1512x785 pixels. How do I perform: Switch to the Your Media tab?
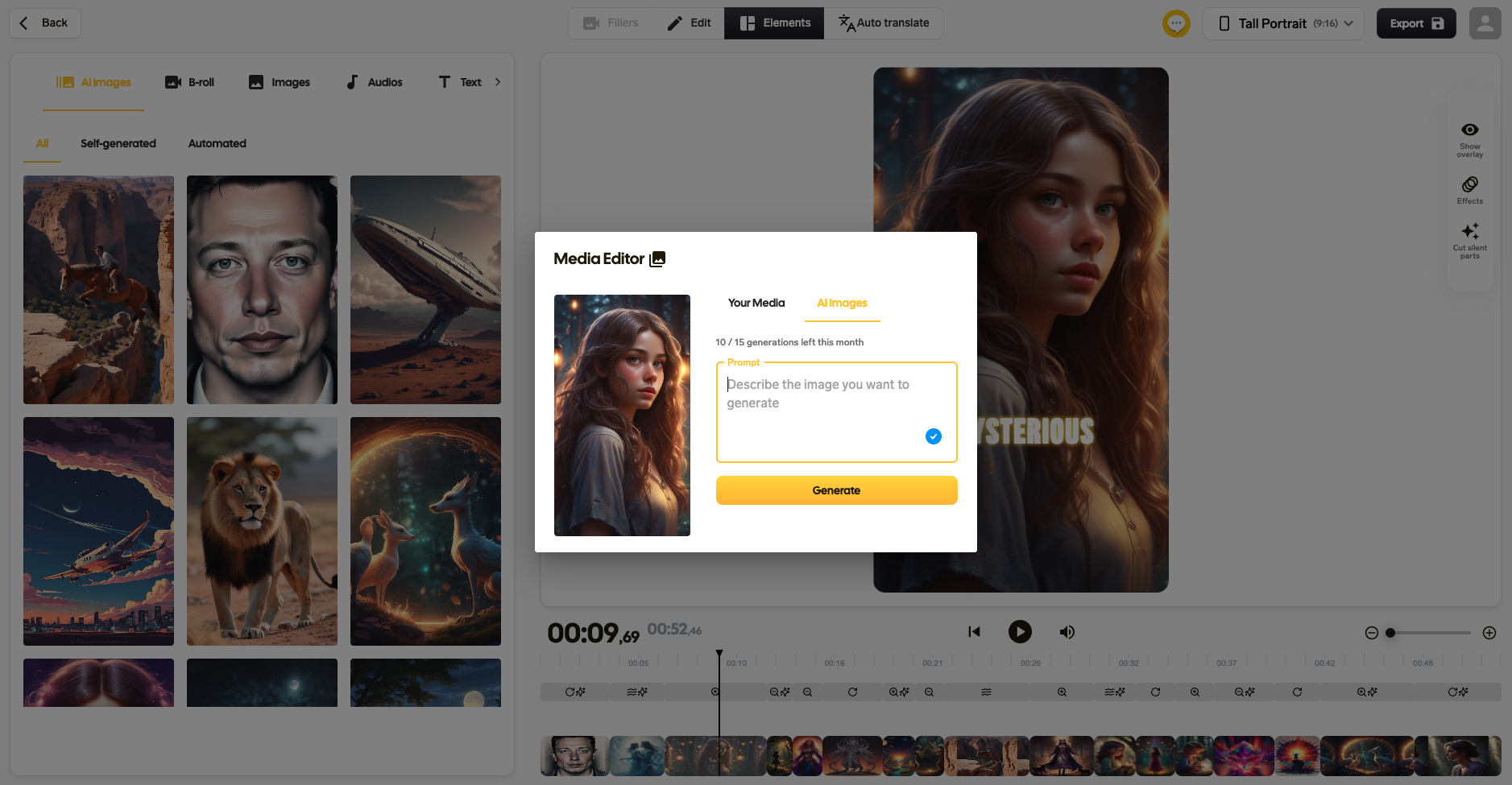click(756, 304)
